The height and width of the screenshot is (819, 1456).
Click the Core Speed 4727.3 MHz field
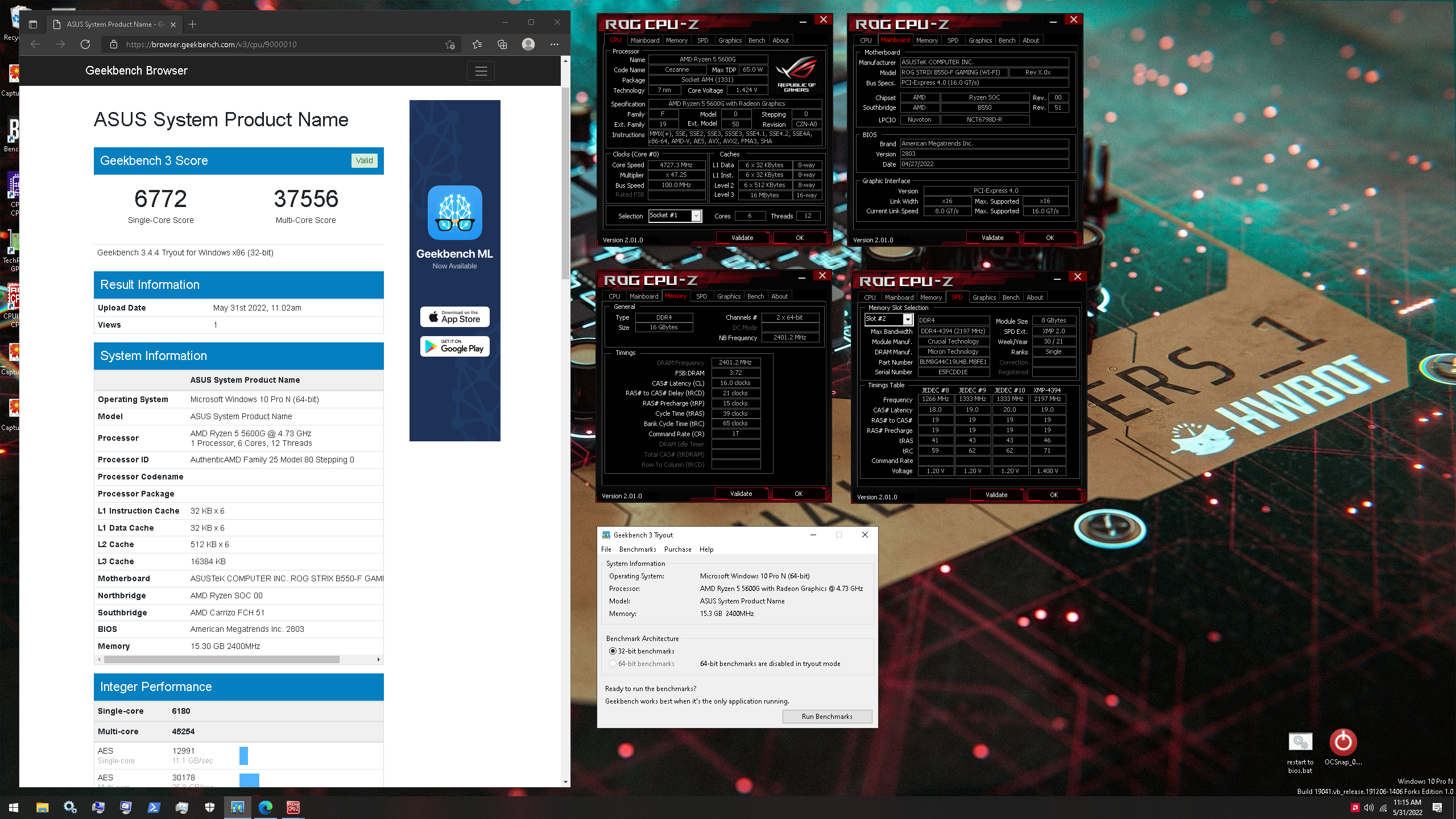pyautogui.click(x=676, y=165)
